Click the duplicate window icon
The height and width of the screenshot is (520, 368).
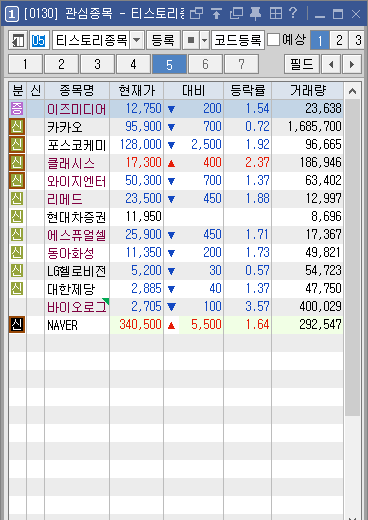click(x=236, y=14)
